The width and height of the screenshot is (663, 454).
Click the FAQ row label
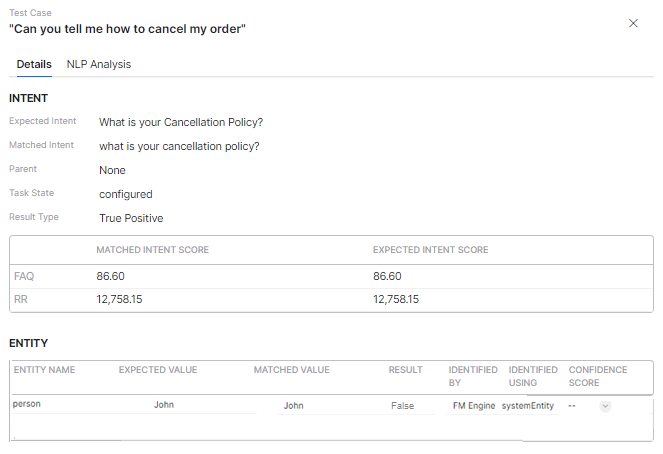[24, 276]
